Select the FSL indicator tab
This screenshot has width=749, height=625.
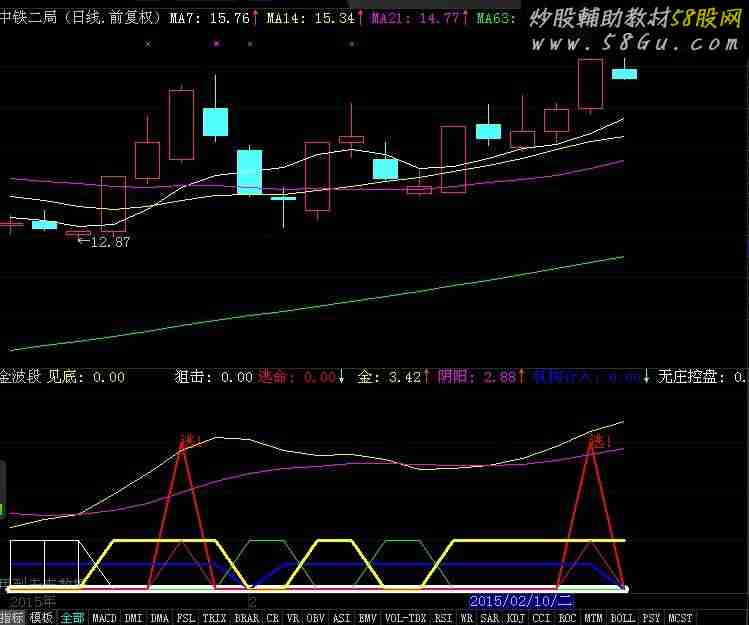tap(185, 618)
